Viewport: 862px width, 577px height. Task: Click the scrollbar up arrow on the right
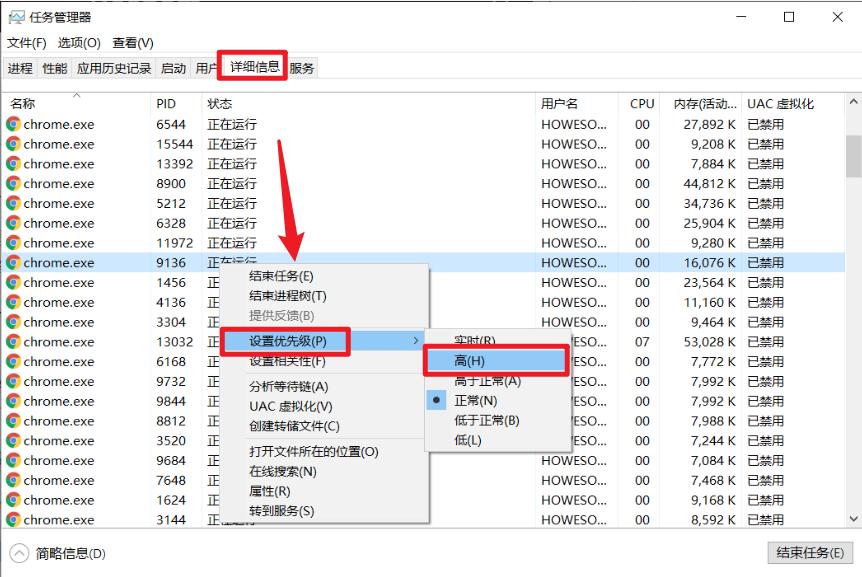click(853, 100)
